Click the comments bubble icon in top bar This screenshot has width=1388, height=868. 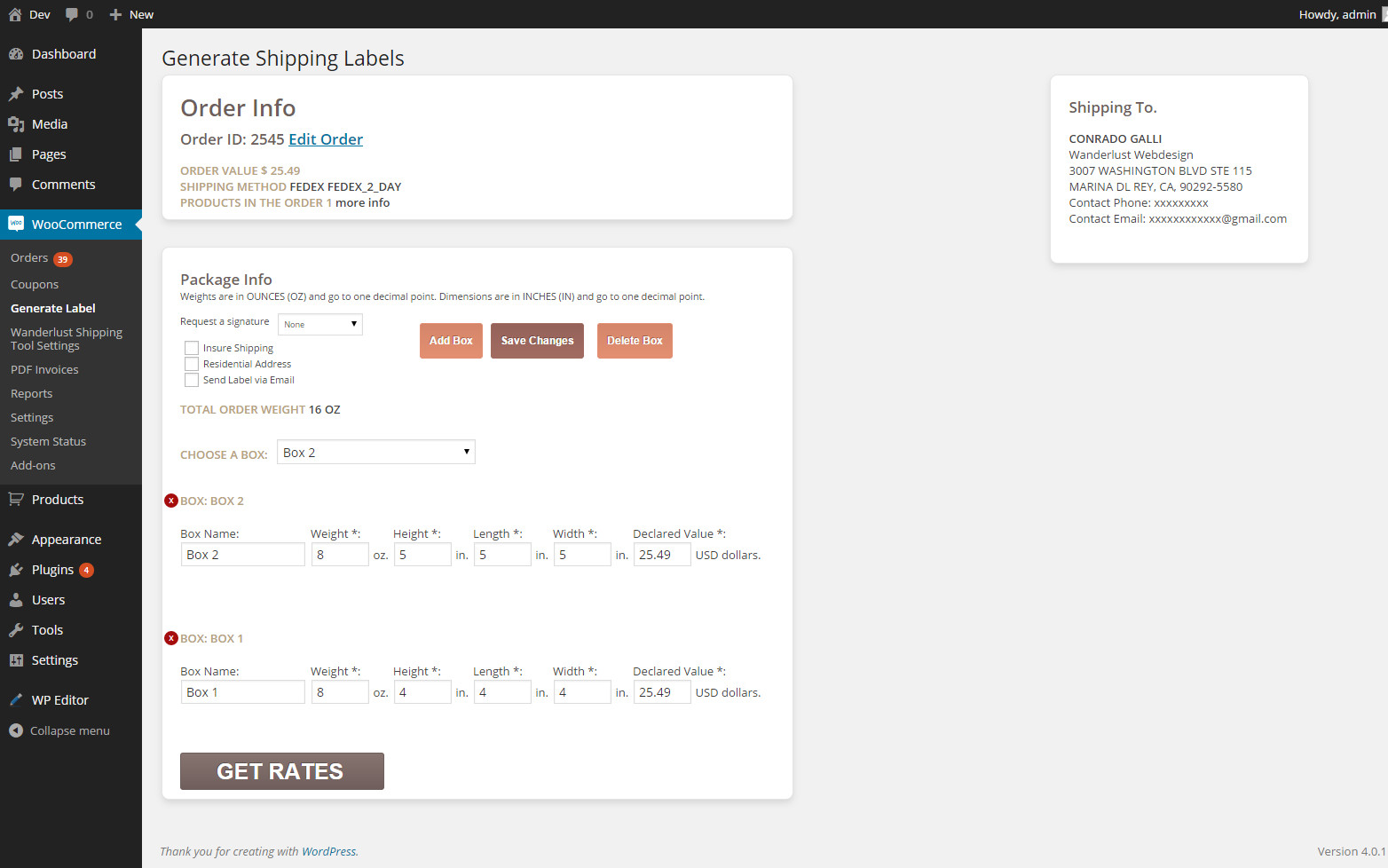(72, 14)
